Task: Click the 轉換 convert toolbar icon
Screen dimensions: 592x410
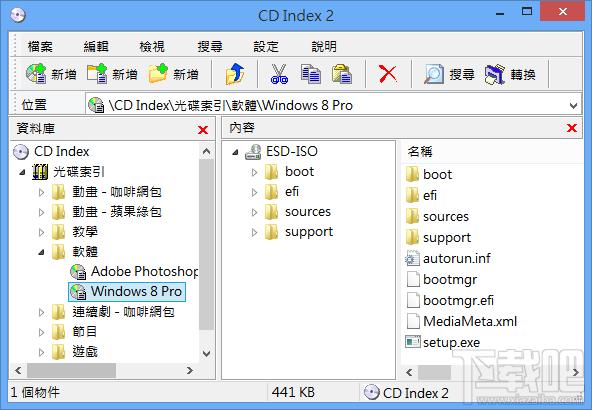Action: tap(495, 74)
